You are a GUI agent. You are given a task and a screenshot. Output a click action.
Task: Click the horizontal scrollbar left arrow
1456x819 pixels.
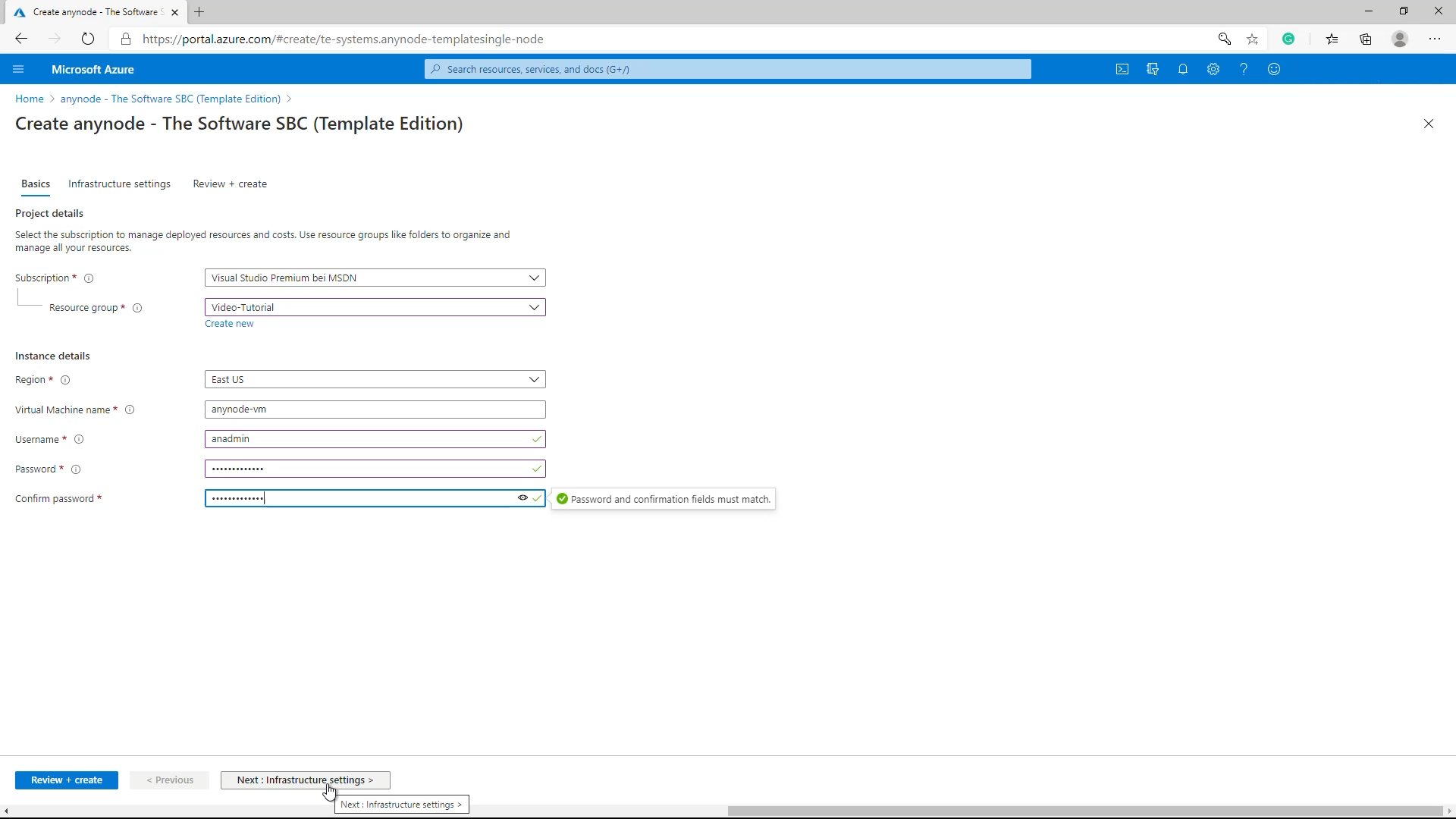[6, 811]
